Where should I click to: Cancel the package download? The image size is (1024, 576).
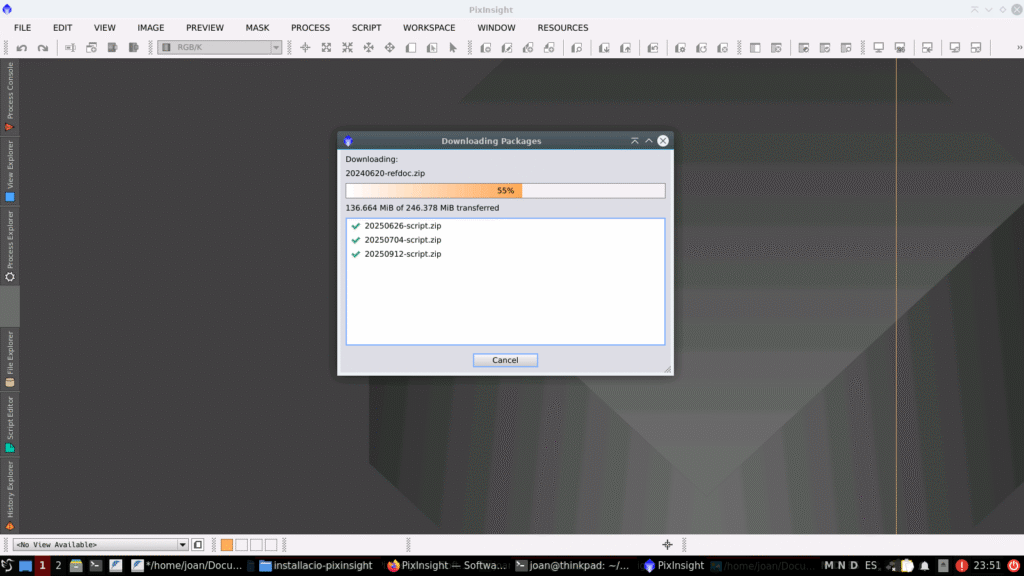(x=505, y=360)
